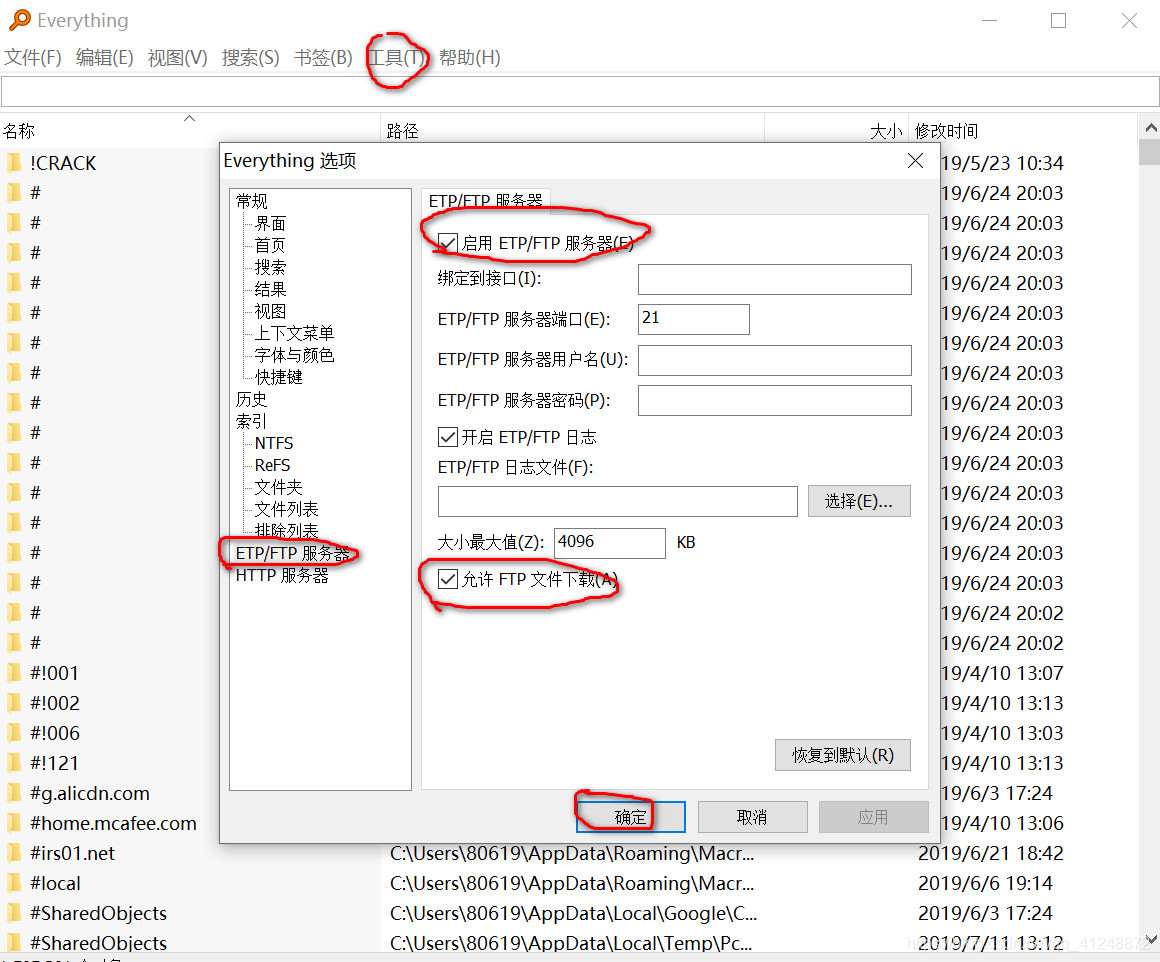Open the 书签(B) menu
Image resolution: width=1160 pixels, height=962 pixels.
pos(323,58)
